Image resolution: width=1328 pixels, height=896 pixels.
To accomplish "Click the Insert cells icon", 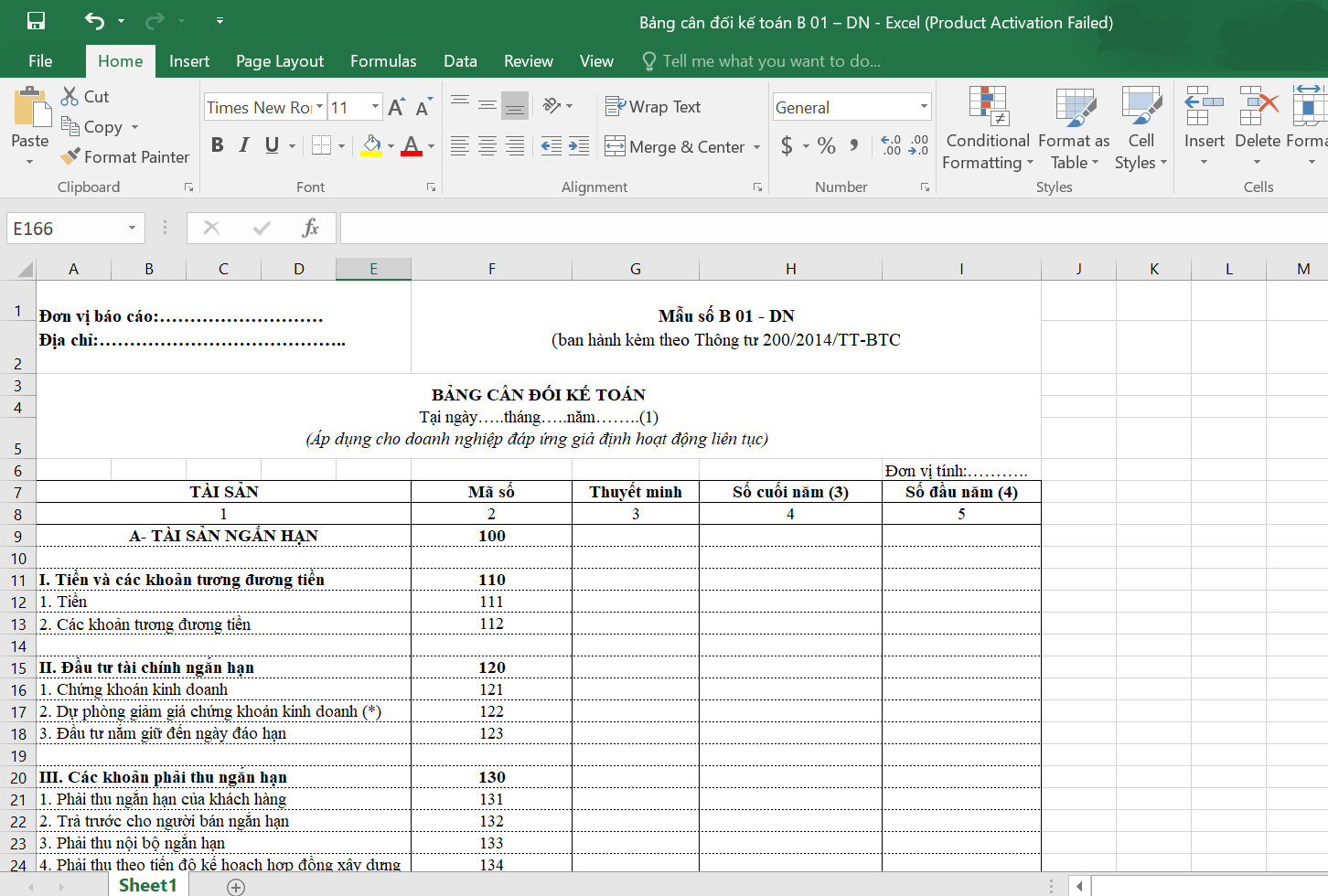I will [1205, 106].
